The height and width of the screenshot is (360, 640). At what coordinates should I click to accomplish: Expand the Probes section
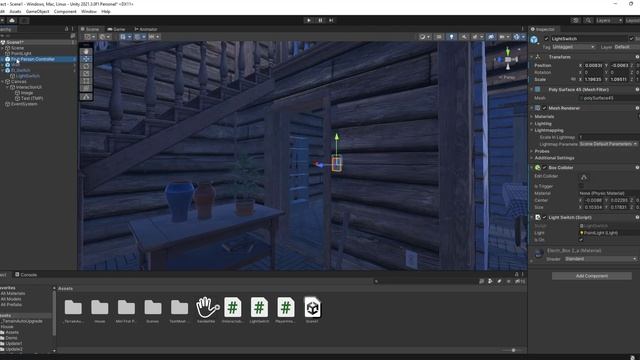[532, 151]
